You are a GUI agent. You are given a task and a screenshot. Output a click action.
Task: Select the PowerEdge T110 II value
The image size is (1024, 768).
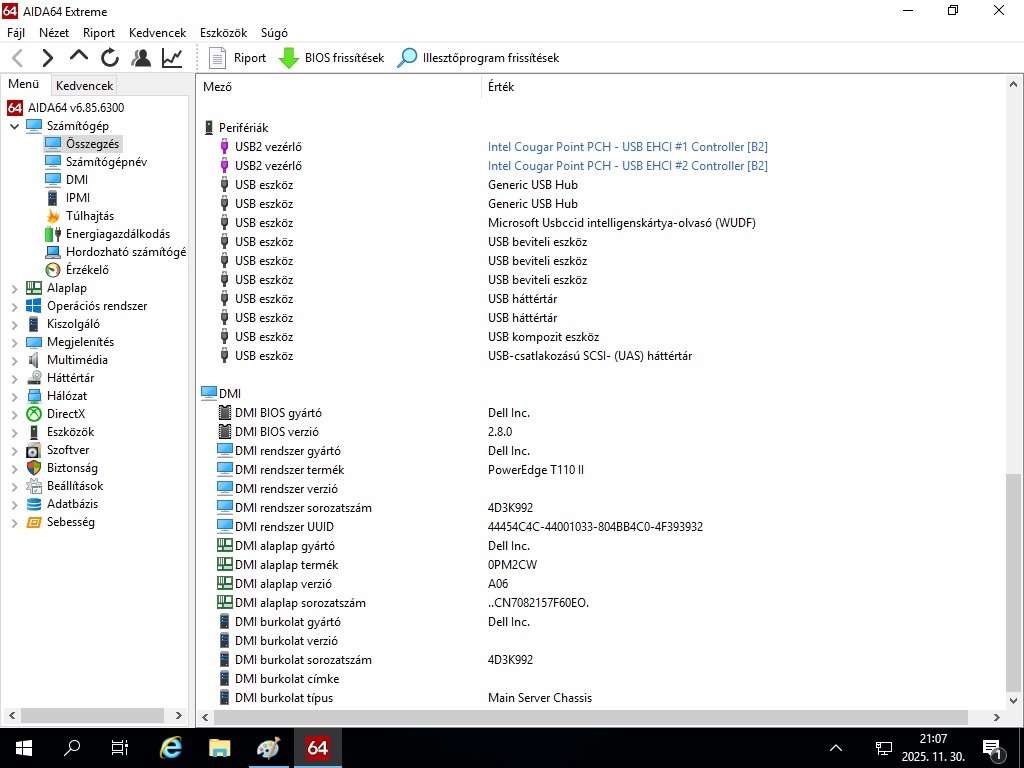coord(536,470)
